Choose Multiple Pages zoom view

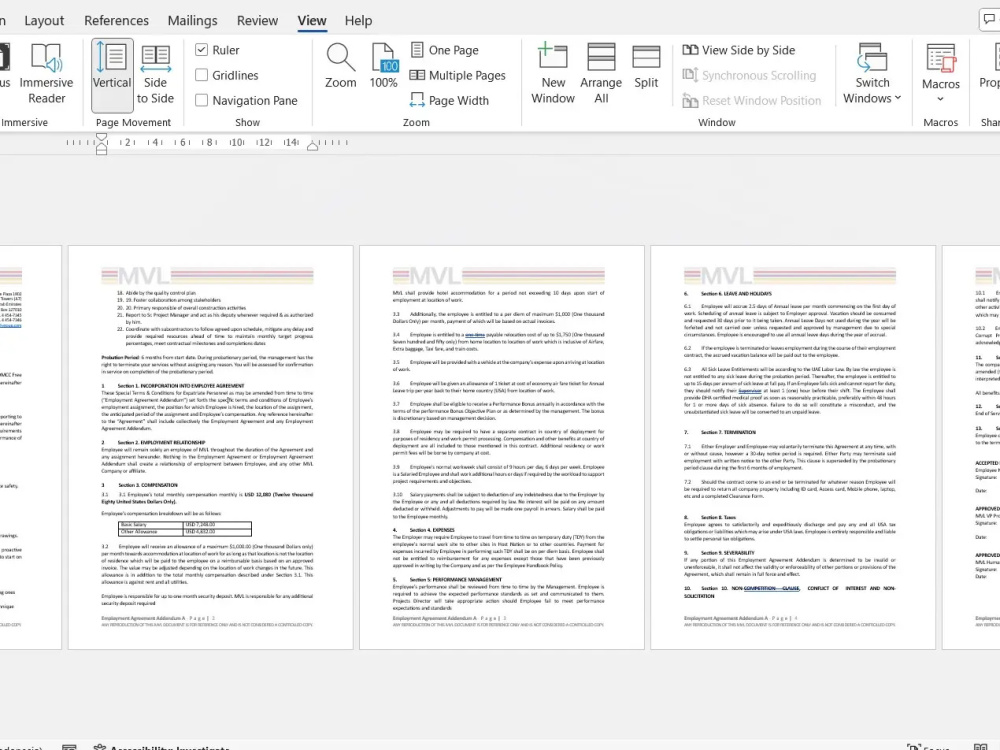point(457,75)
